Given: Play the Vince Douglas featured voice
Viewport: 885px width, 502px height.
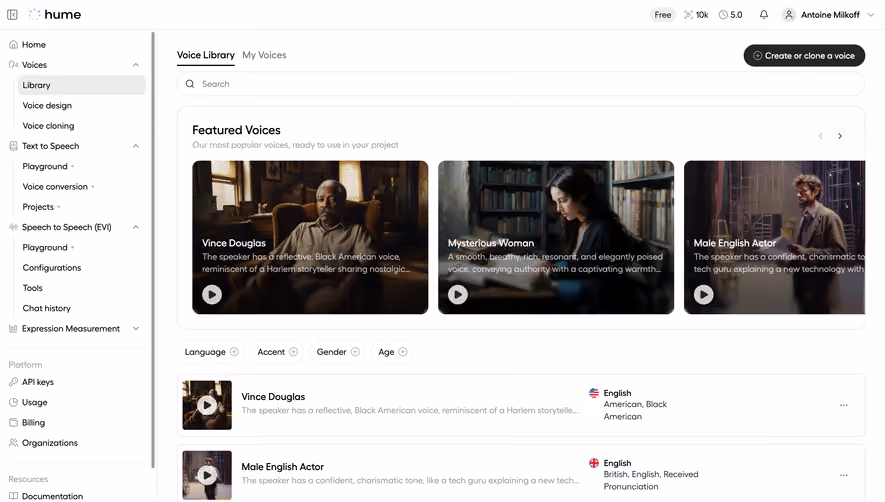Looking at the screenshot, I should point(212,294).
